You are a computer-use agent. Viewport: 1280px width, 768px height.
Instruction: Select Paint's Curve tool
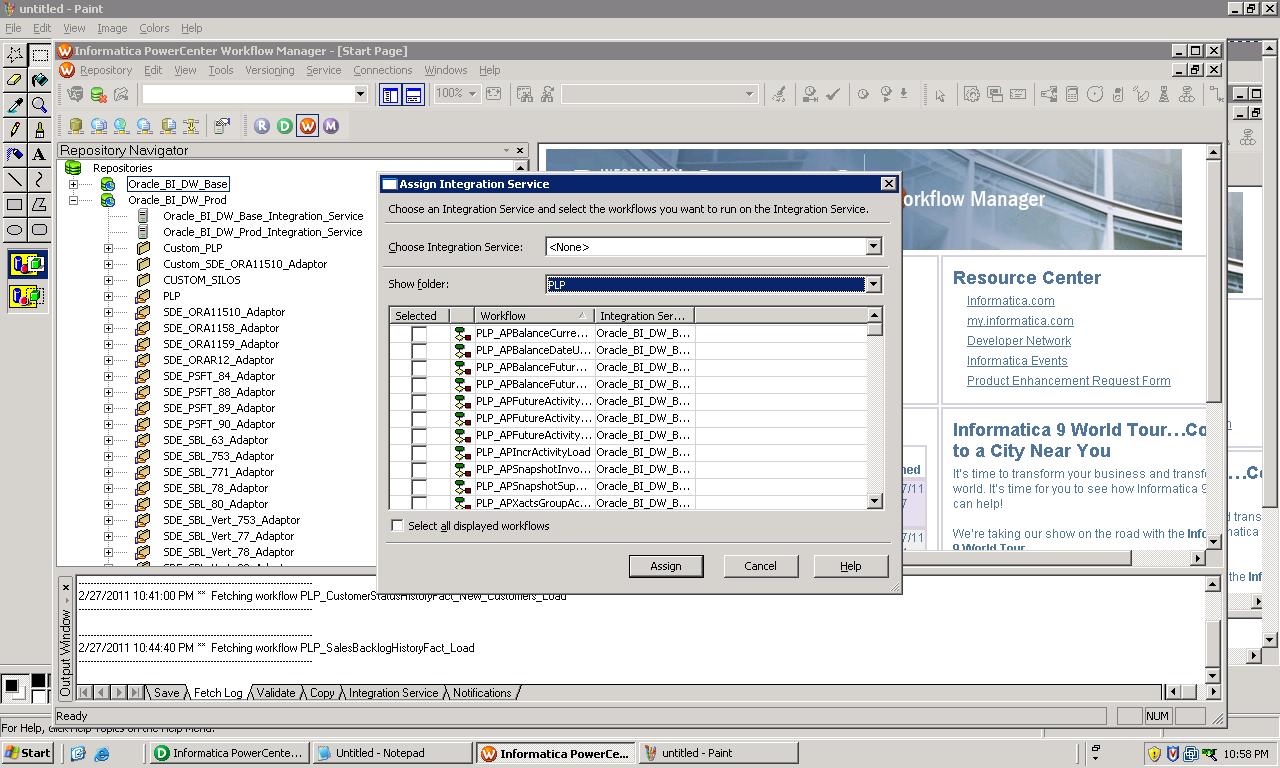(39, 180)
